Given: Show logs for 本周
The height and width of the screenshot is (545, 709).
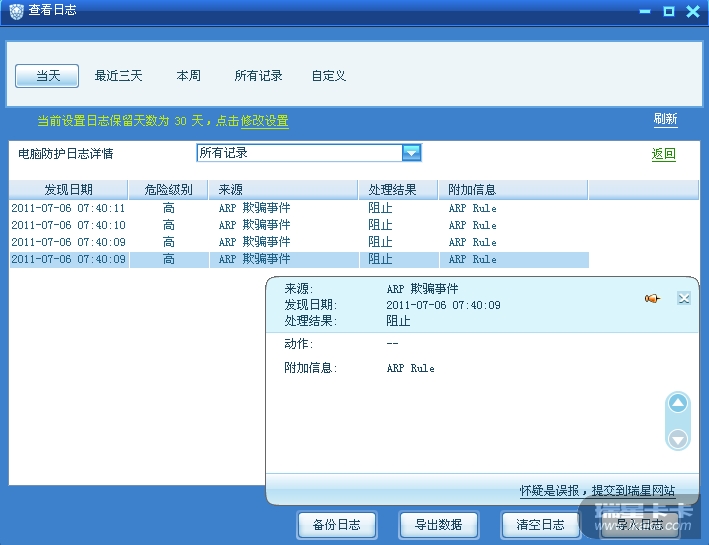Looking at the screenshot, I should [x=188, y=76].
